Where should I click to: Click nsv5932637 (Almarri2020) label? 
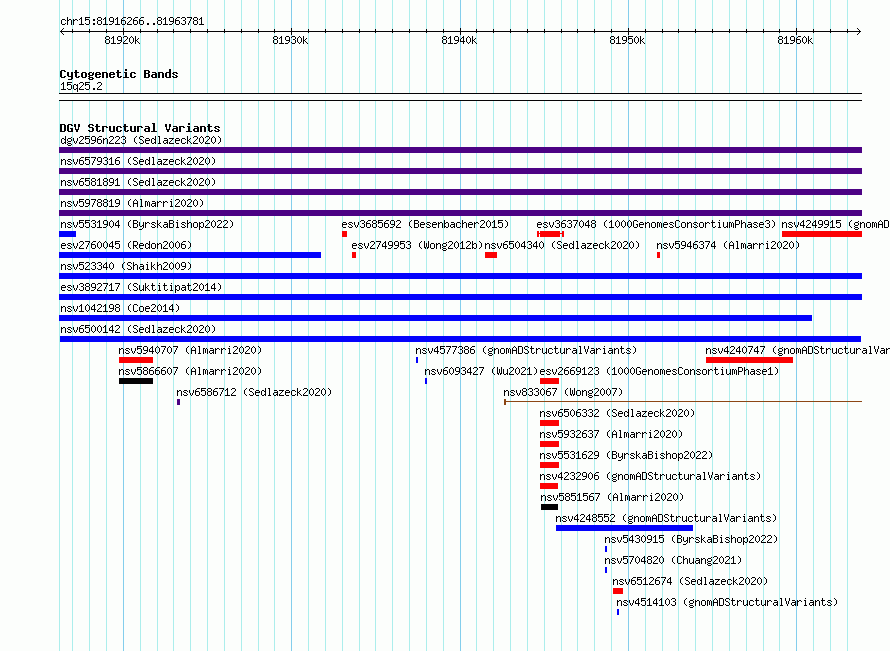tap(611, 434)
